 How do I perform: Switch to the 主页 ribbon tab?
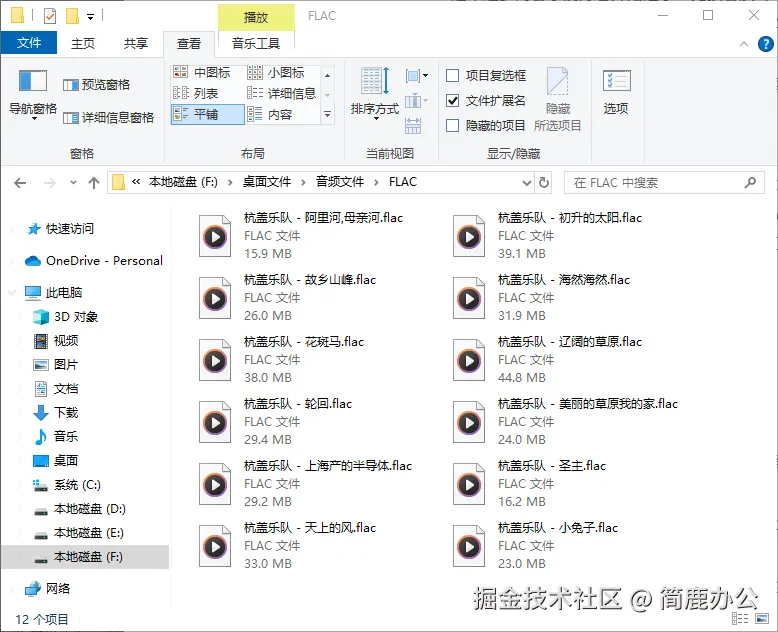(83, 44)
